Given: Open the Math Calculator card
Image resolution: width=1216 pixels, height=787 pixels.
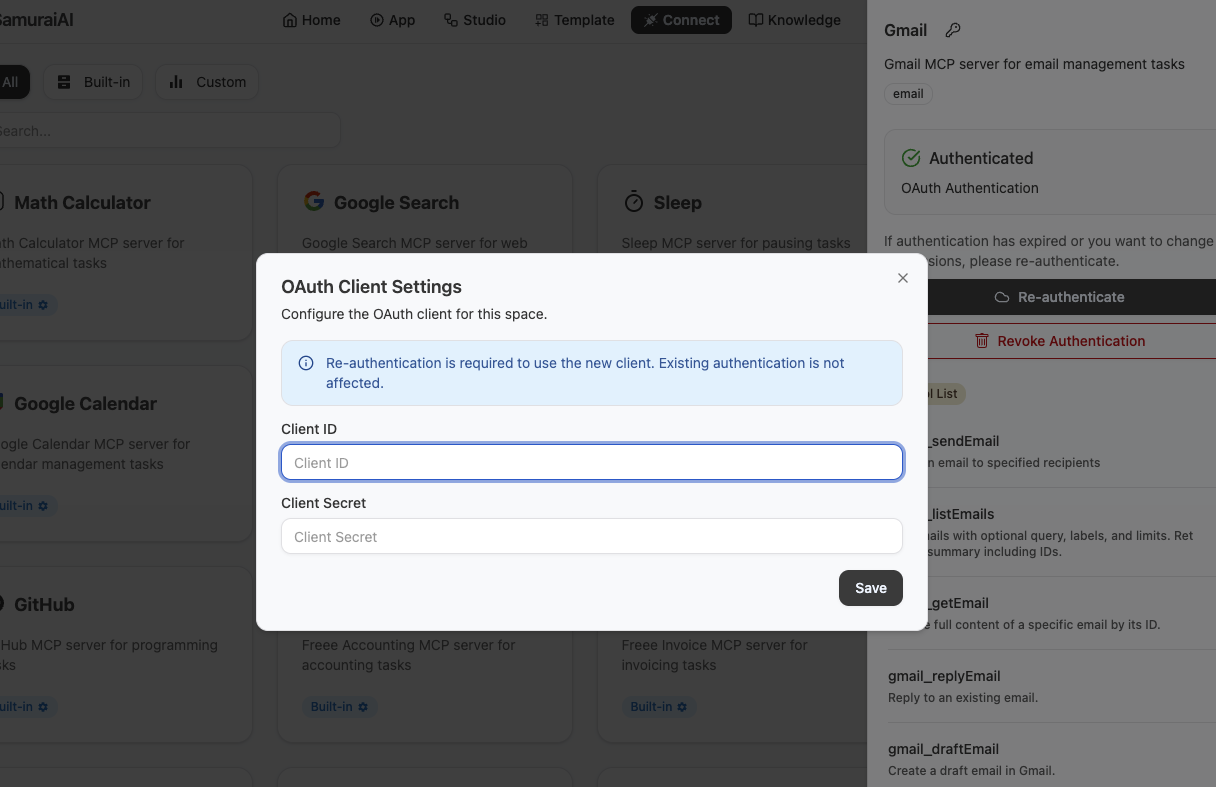Looking at the screenshot, I should 125,252.
